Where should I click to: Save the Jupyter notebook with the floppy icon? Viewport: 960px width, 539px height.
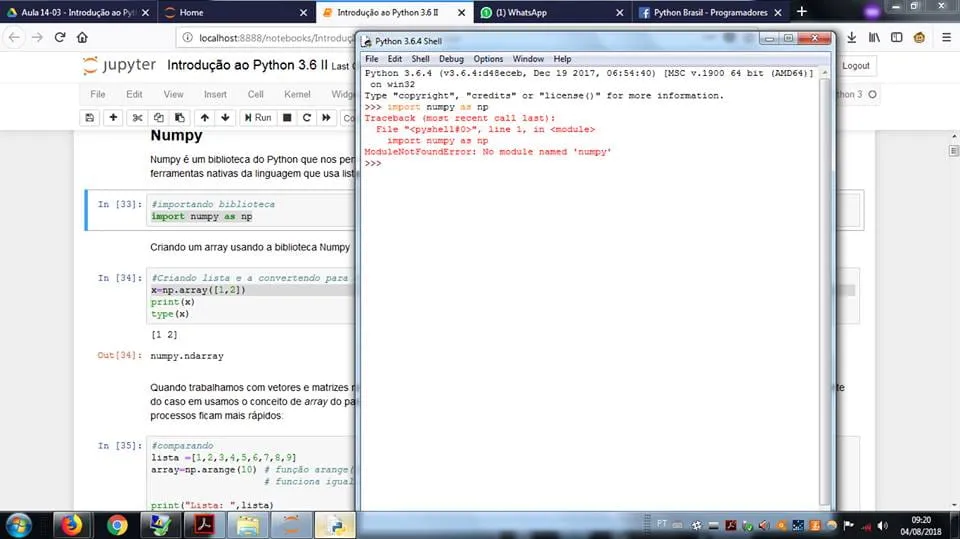90,117
